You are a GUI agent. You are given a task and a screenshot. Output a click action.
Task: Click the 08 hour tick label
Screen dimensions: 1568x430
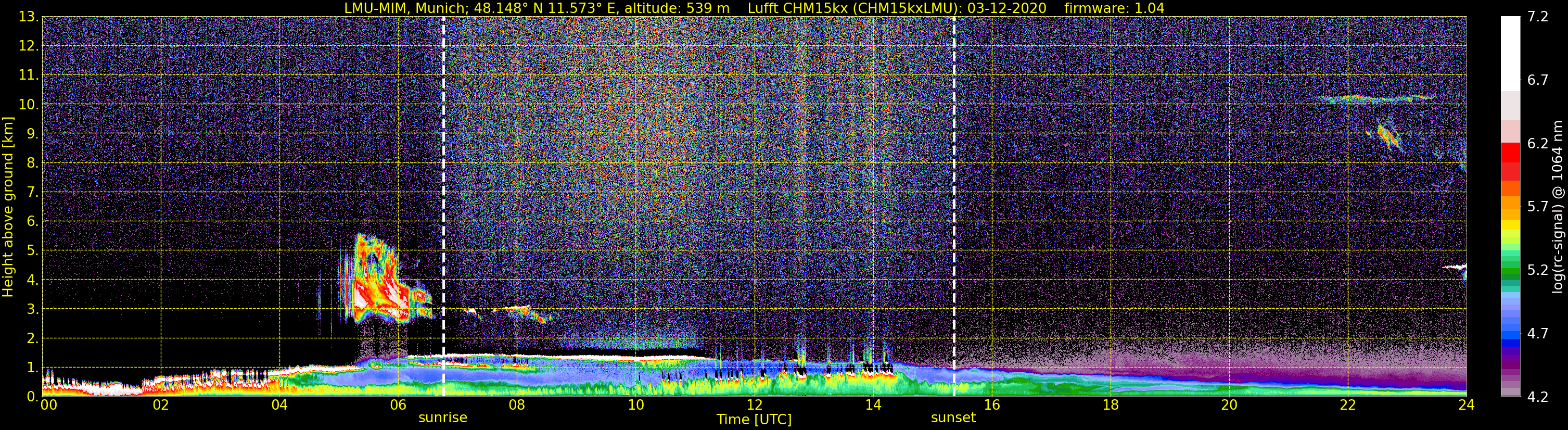517,406
